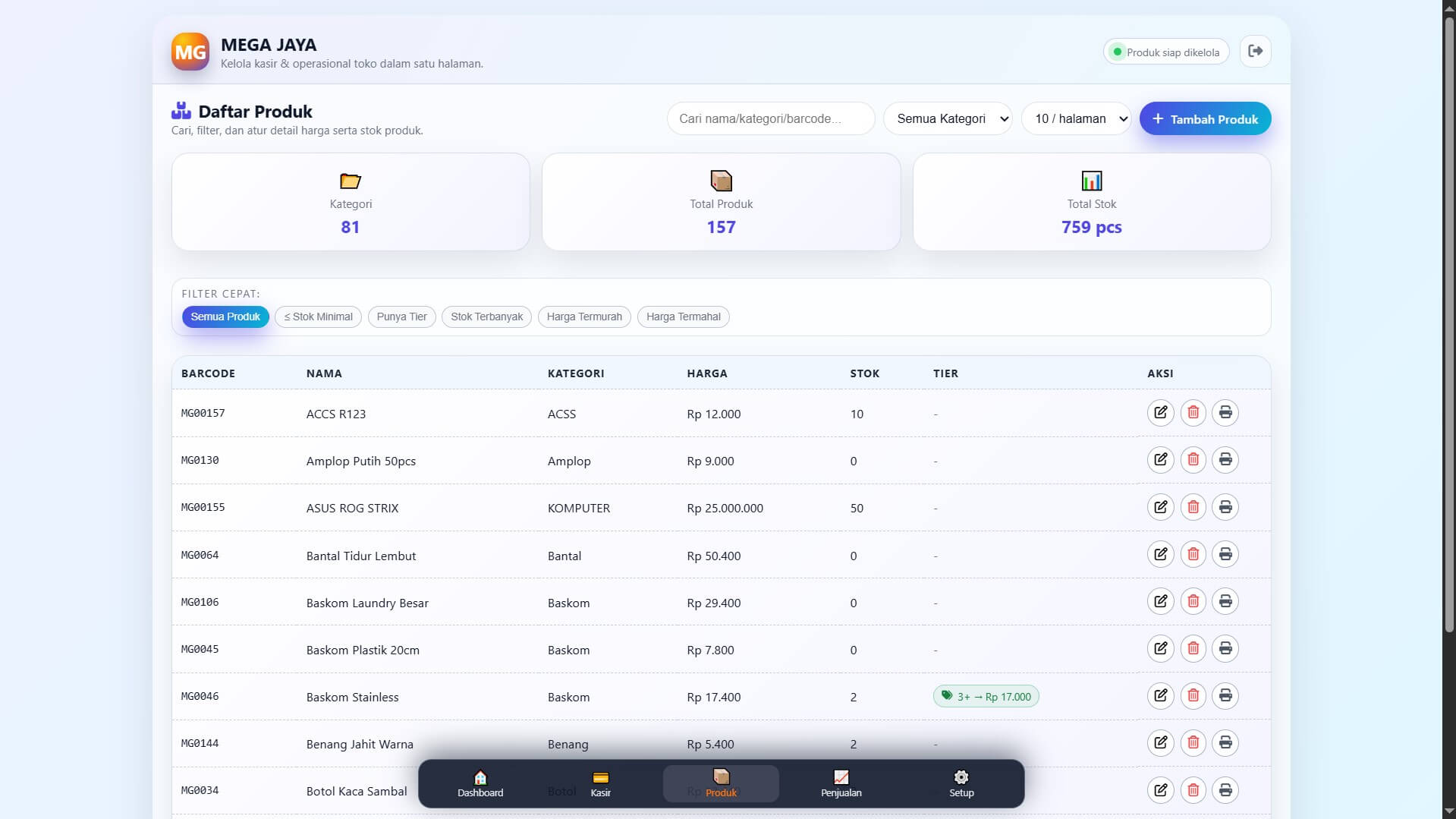Edit the Bantal Tidur Lembut product
Image resolution: width=1456 pixels, height=819 pixels.
click(1160, 555)
